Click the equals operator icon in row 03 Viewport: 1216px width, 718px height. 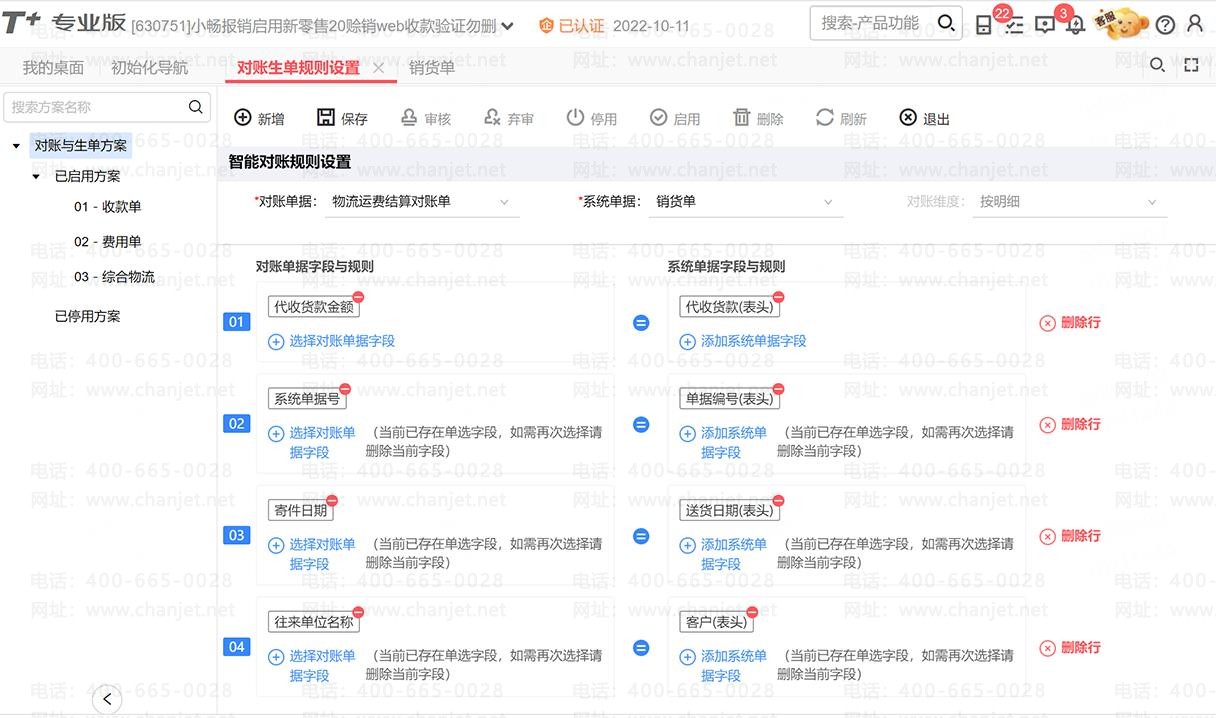[641, 536]
